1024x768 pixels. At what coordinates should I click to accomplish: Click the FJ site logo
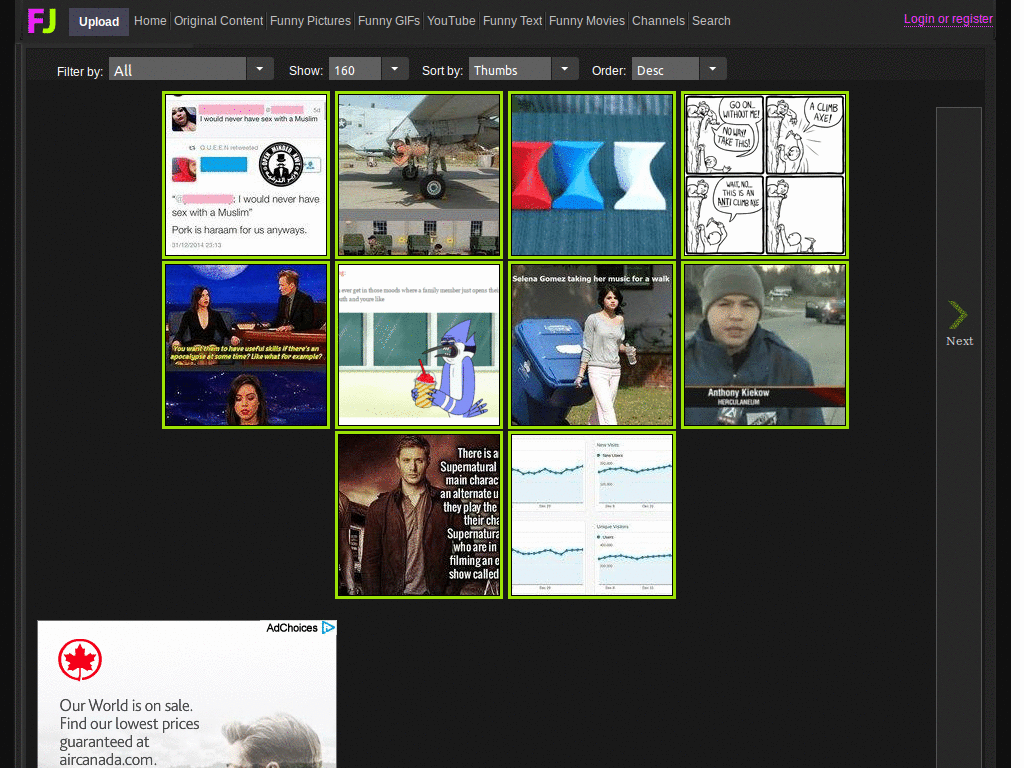tap(42, 20)
